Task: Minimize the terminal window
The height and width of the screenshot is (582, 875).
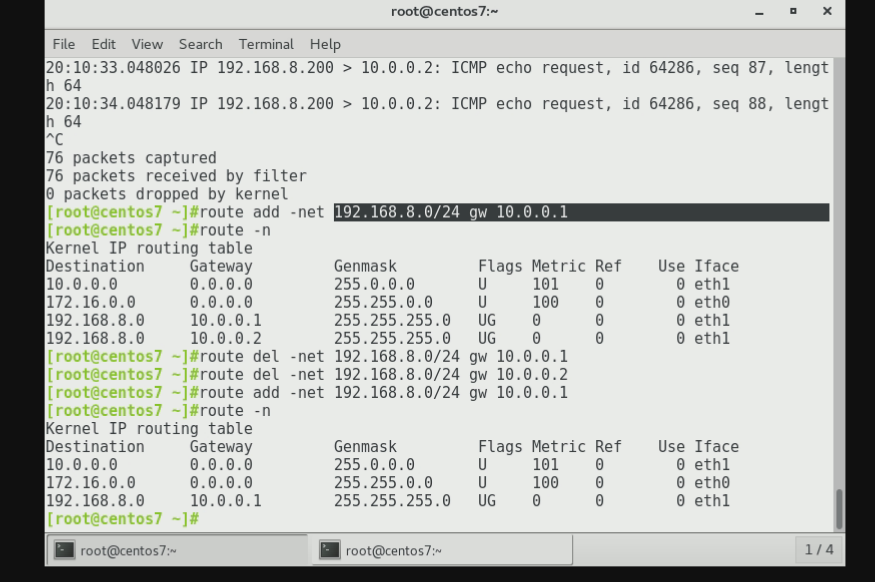Action: pyautogui.click(x=759, y=12)
